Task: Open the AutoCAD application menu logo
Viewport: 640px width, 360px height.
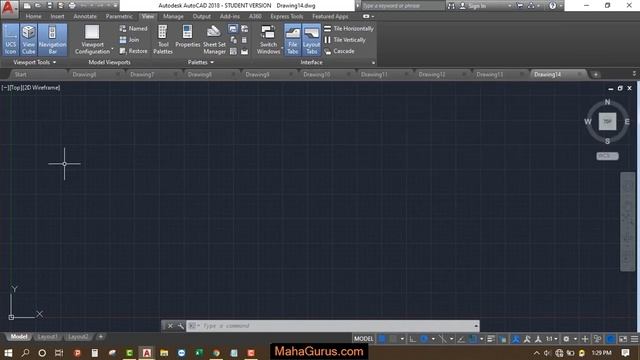Action: [9, 9]
